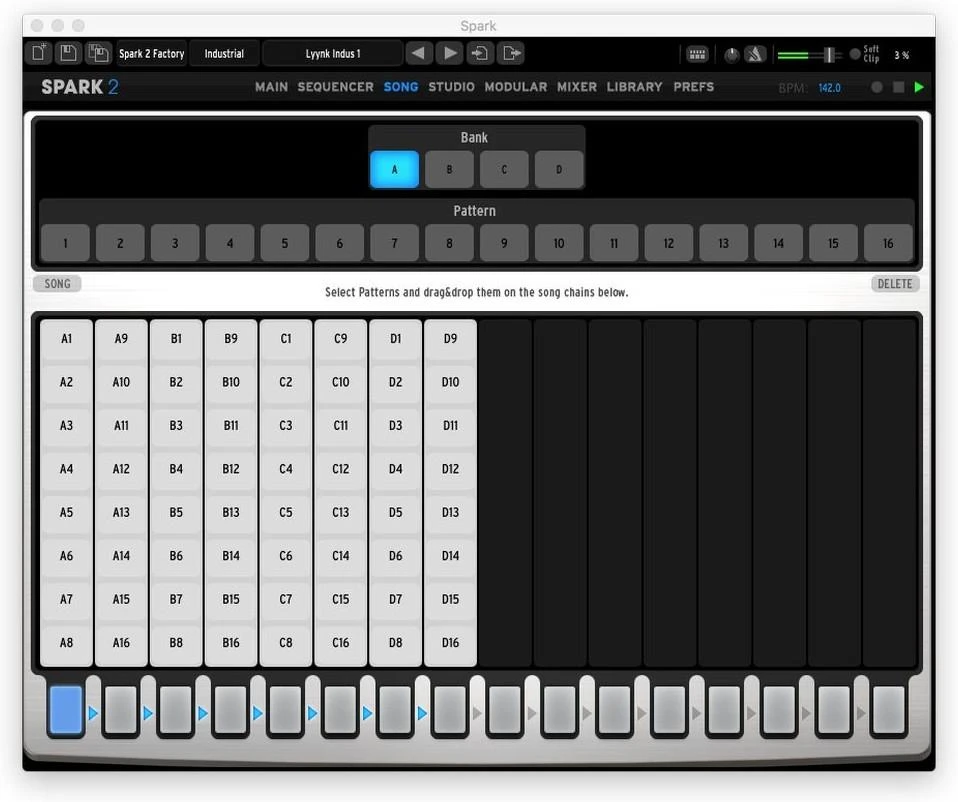Switch to the STUDIO tab
The height and width of the screenshot is (802, 958).
tap(452, 87)
